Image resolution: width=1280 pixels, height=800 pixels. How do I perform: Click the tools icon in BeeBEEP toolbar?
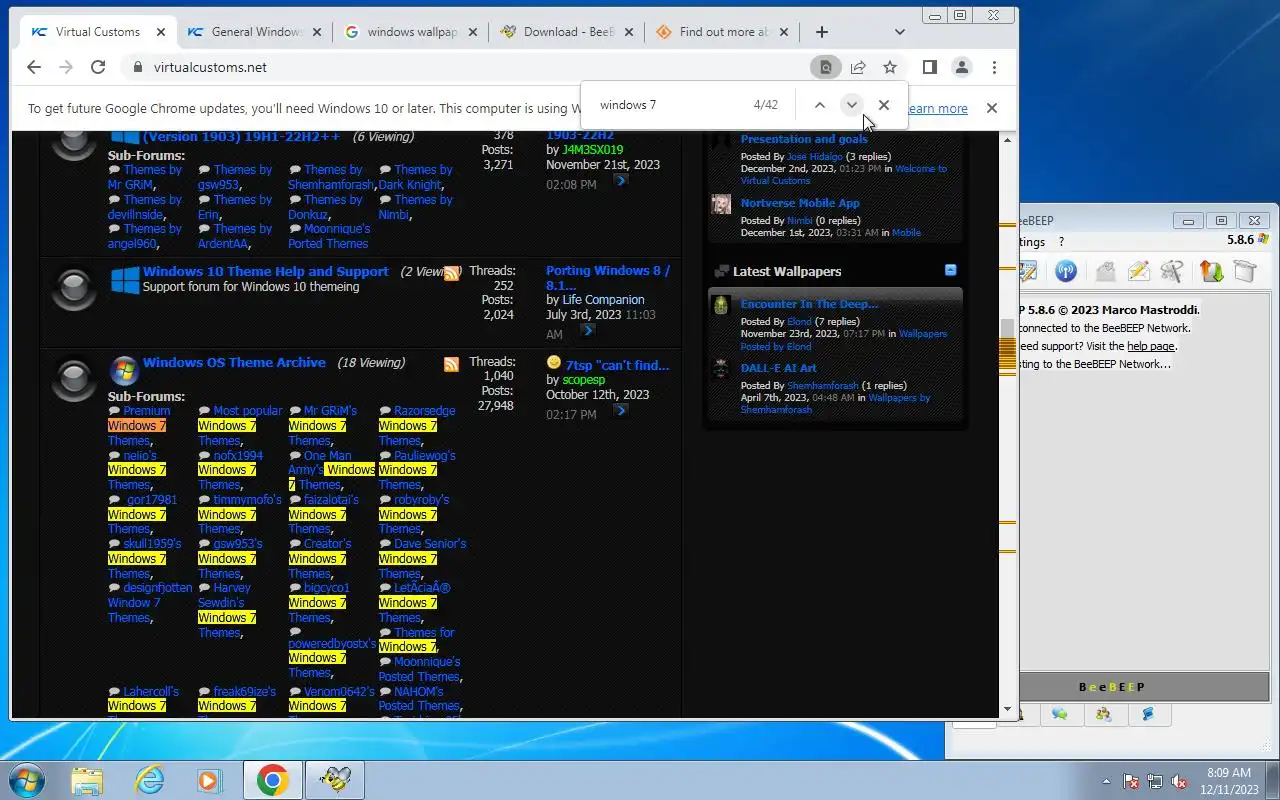[1172, 271]
